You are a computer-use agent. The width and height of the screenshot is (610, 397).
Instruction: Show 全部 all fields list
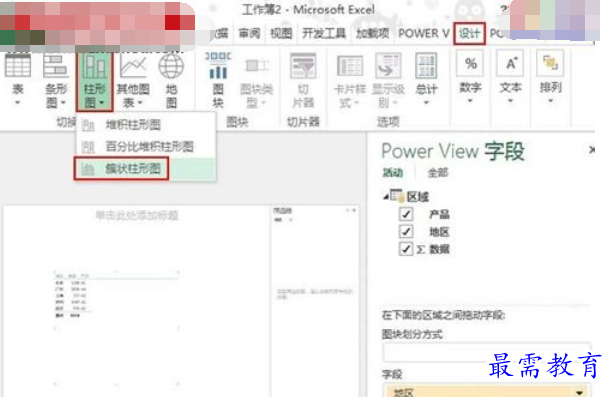(438, 172)
